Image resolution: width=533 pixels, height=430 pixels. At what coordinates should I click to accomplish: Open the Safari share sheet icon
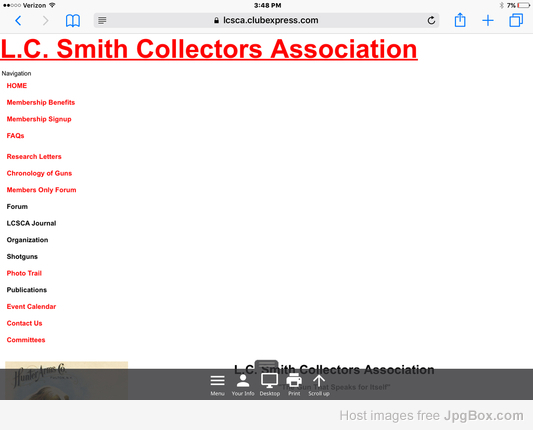460,20
